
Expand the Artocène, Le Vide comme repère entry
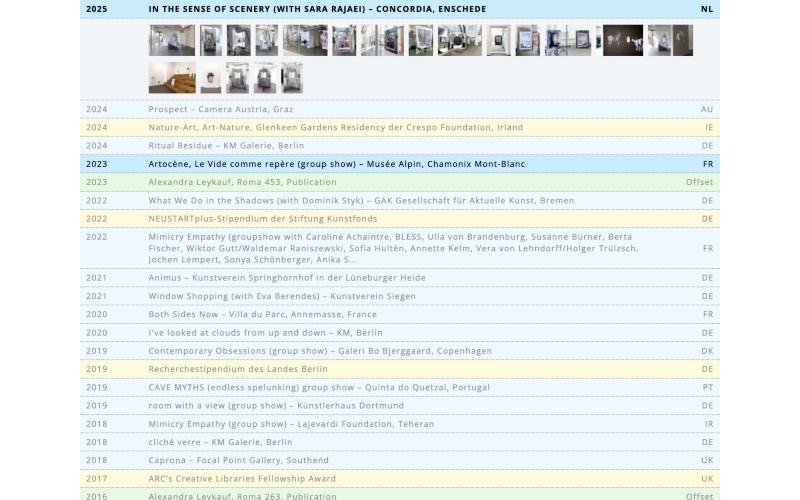399,164
